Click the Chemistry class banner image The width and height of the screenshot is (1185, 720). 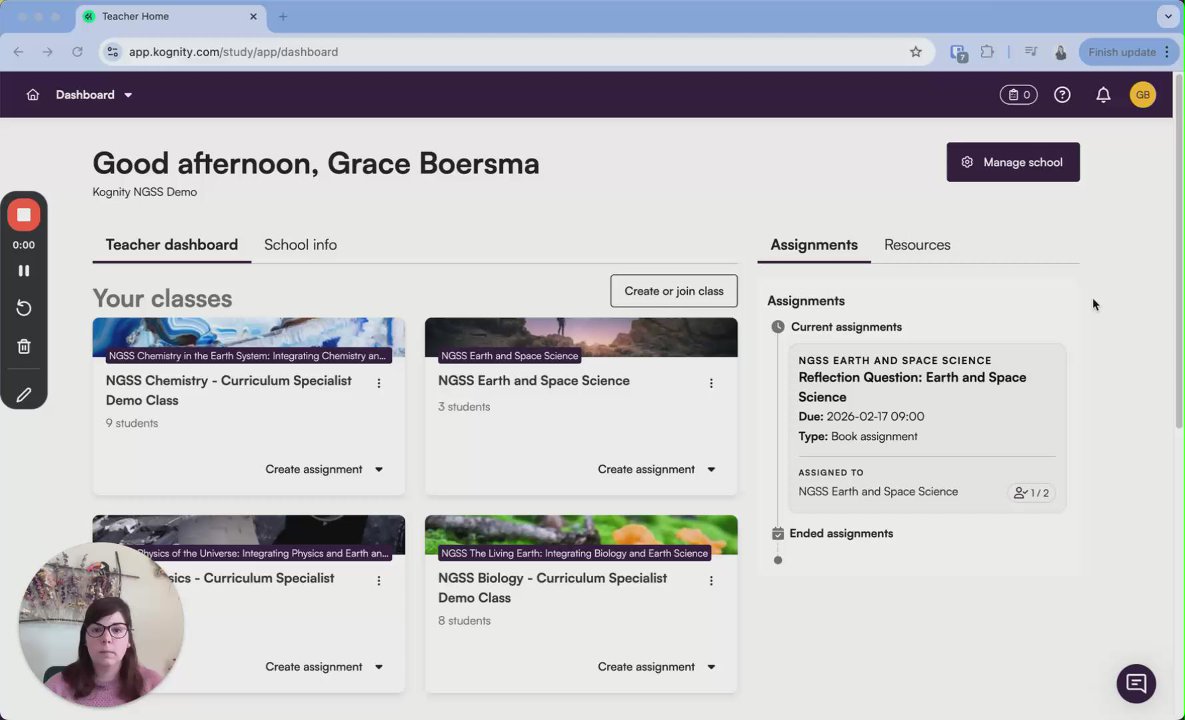[249, 337]
